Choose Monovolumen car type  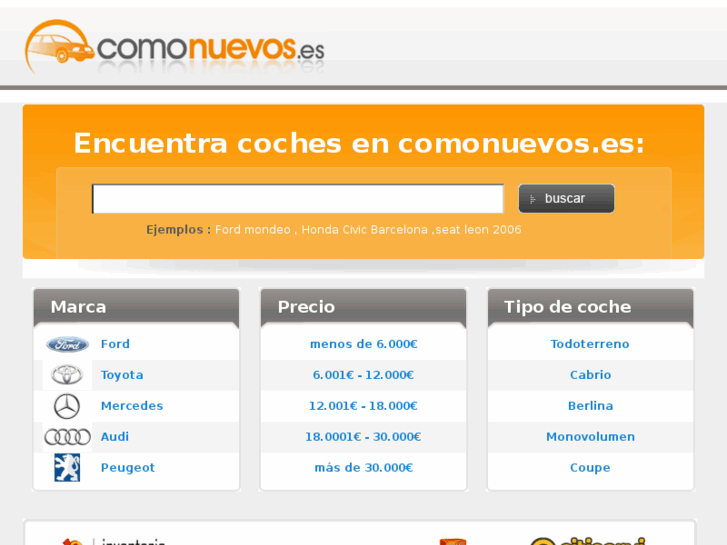tap(590, 437)
